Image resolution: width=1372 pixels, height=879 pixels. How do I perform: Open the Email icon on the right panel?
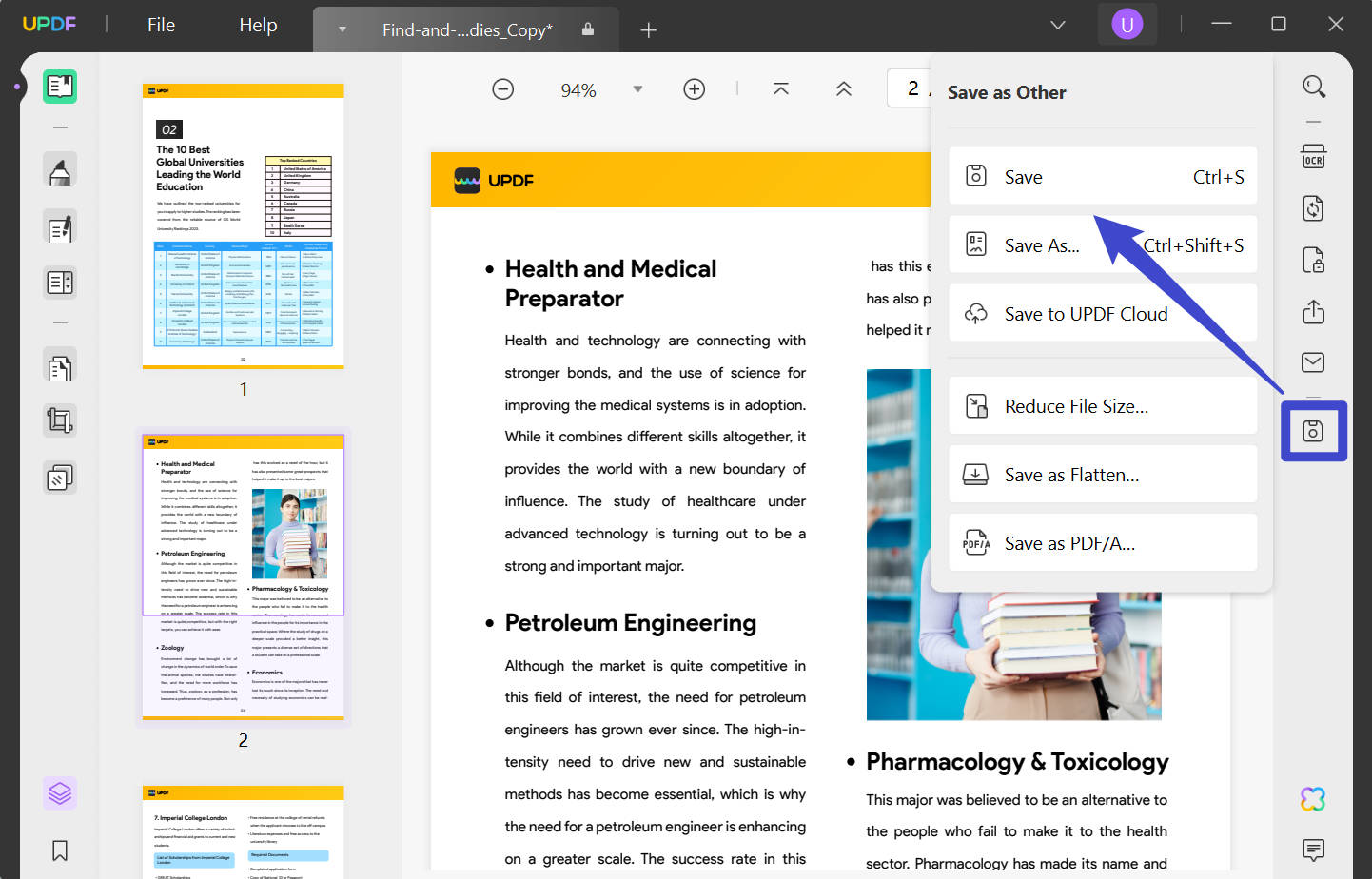click(1313, 362)
